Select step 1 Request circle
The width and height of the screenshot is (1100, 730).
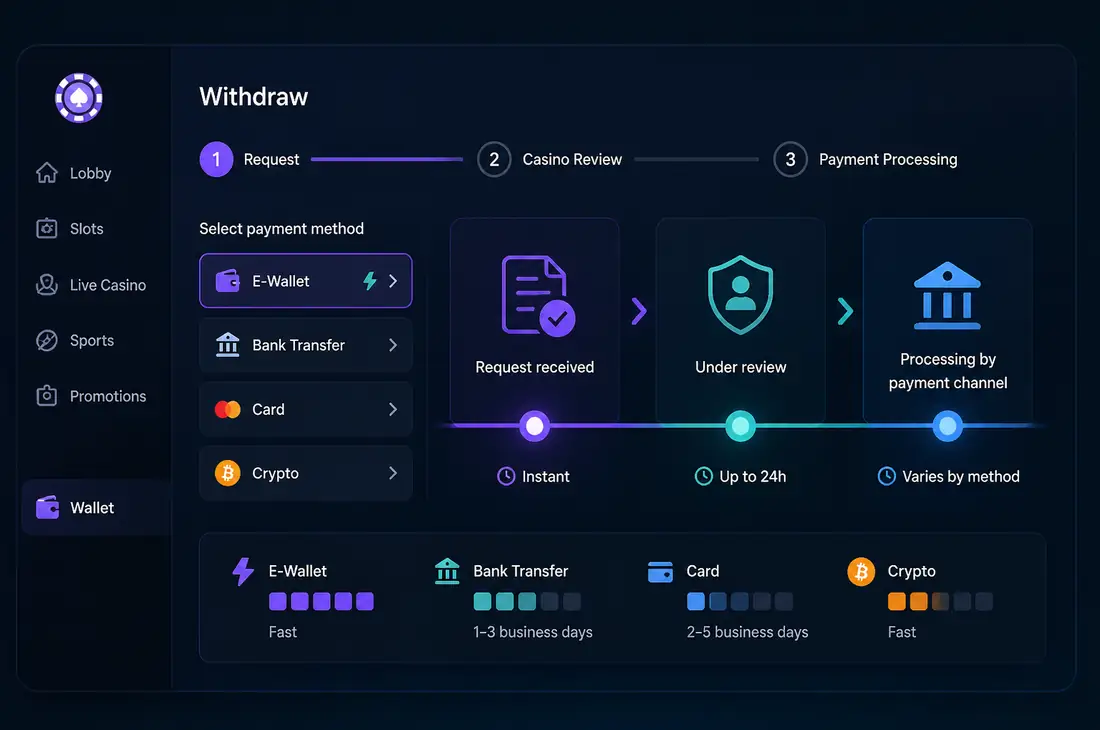pyautogui.click(x=216, y=160)
